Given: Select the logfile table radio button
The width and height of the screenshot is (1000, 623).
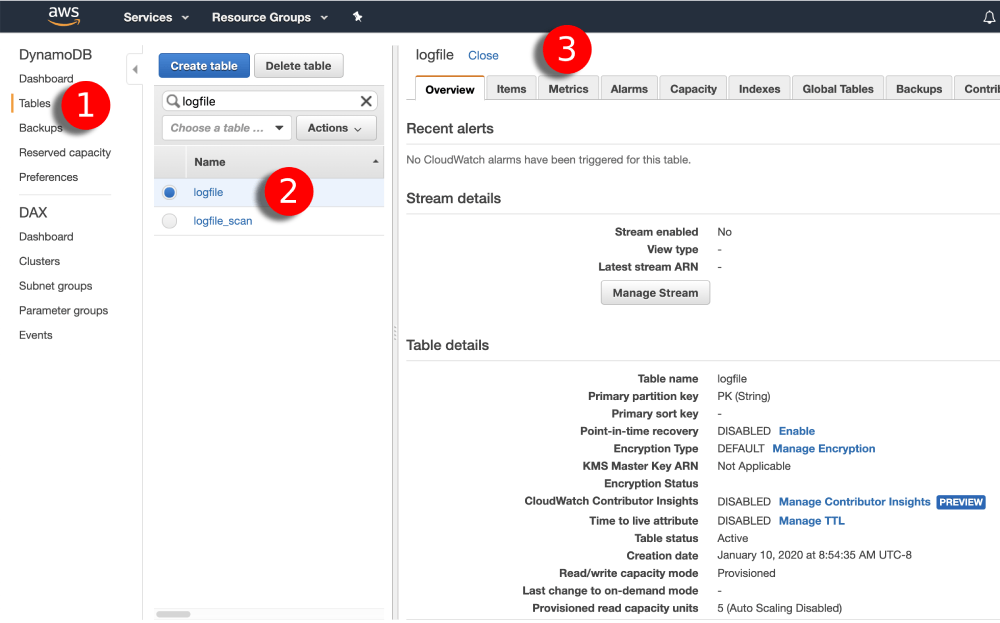Looking at the screenshot, I should point(169,192).
